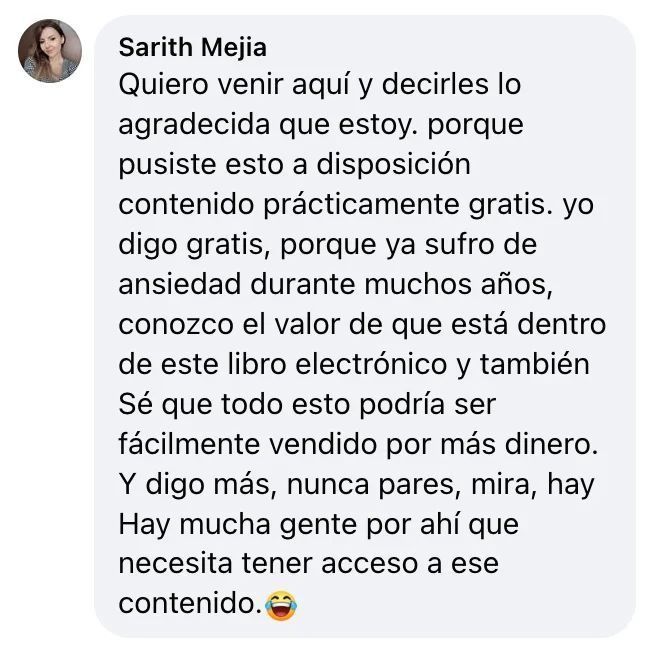Click the word "prácticamente" in the comment
The width and height of the screenshot is (648, 646).
pyautogui.click(x=362, y=205)
